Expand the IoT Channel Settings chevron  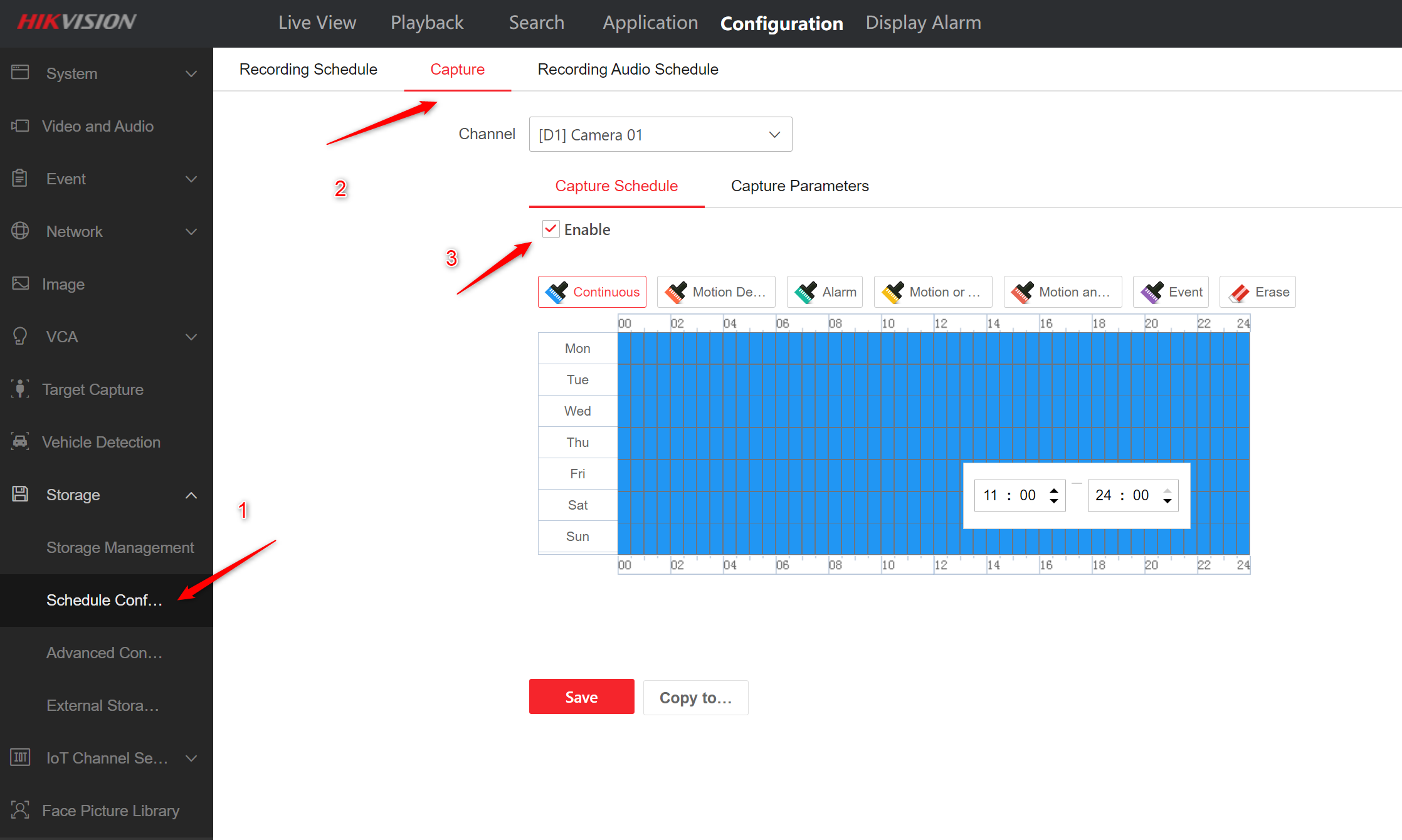[191, 758]
